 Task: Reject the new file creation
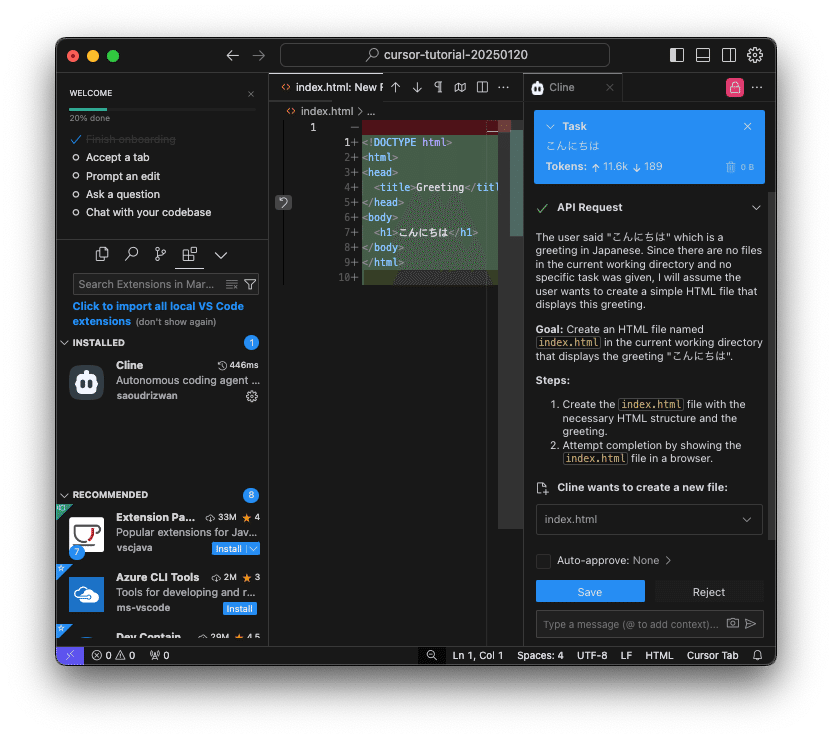(x=708, y=592)
